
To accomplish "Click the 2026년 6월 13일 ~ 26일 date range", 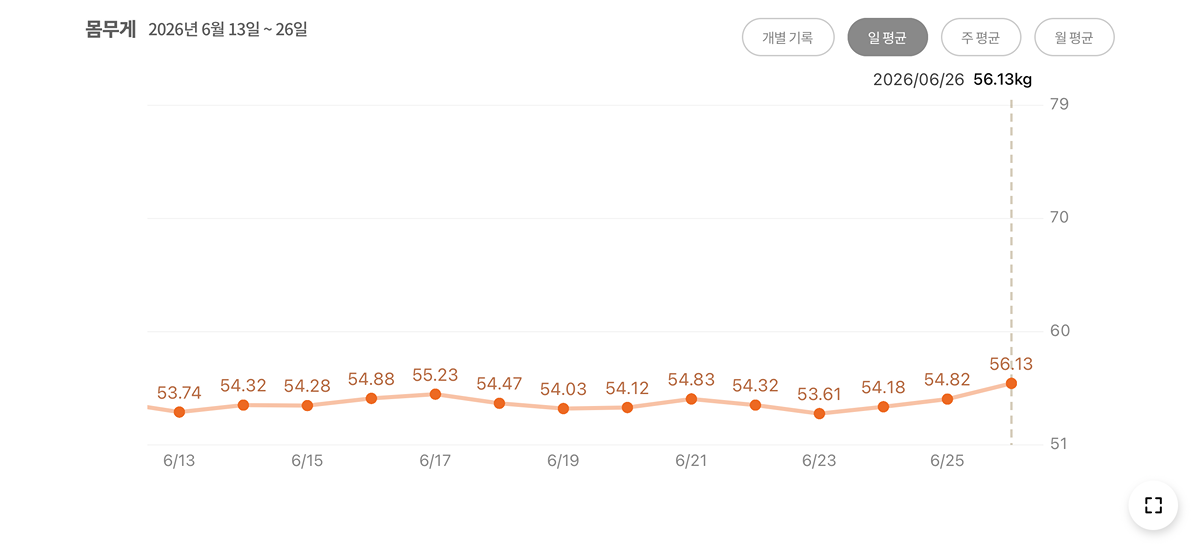I will tap(228, 30).
